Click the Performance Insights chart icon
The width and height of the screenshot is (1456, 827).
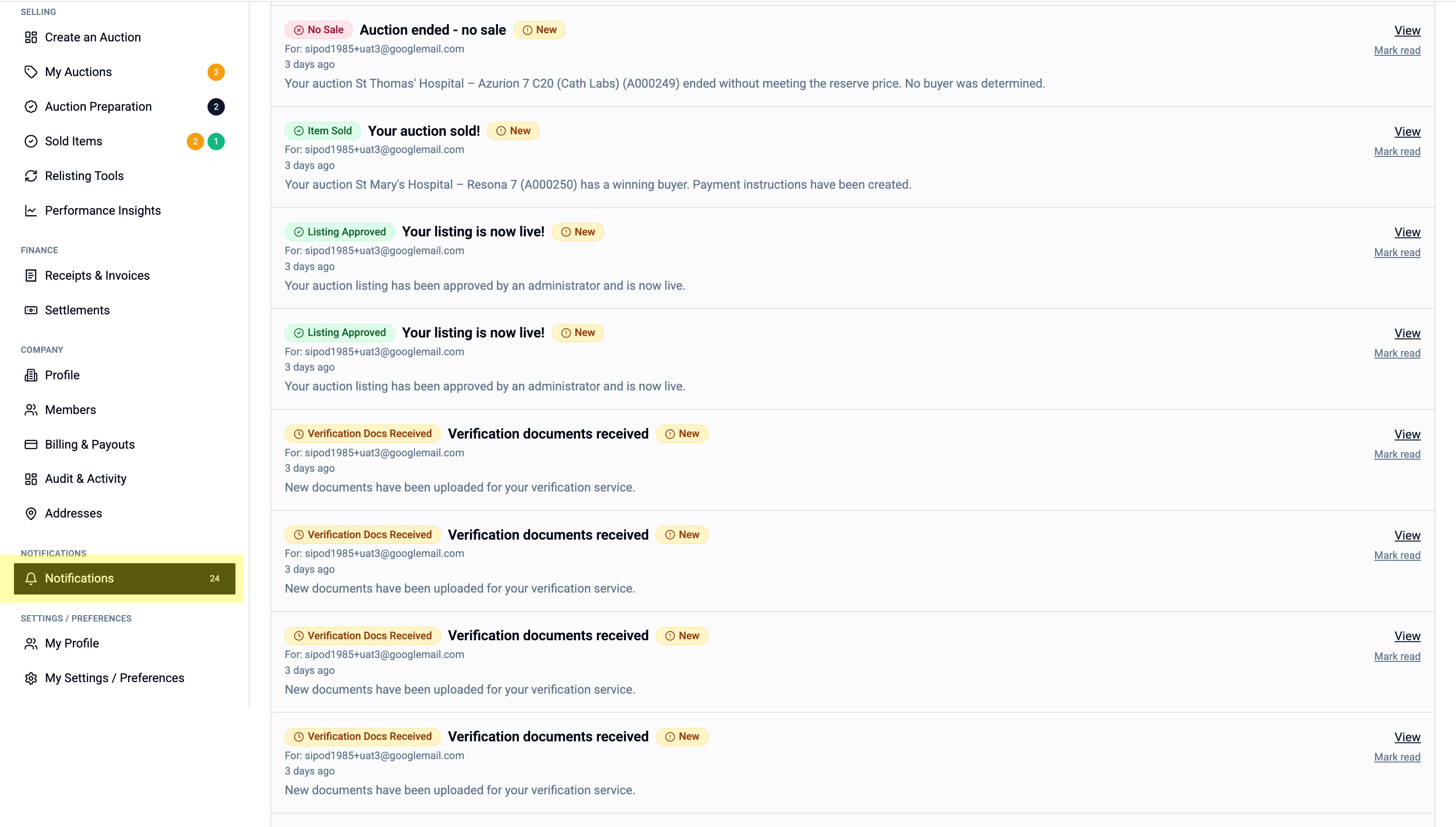pos(31,211)
